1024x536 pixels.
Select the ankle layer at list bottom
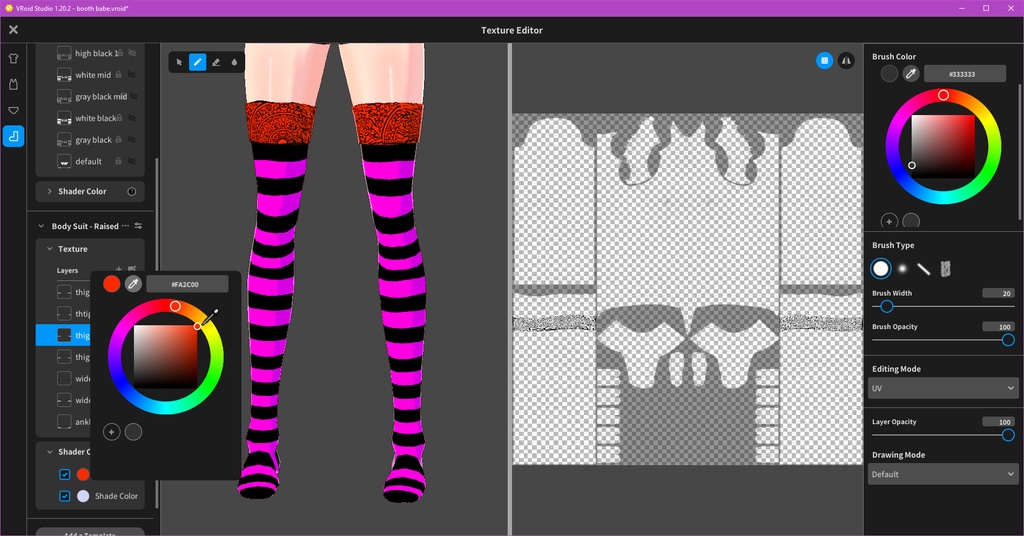point(64,422)
